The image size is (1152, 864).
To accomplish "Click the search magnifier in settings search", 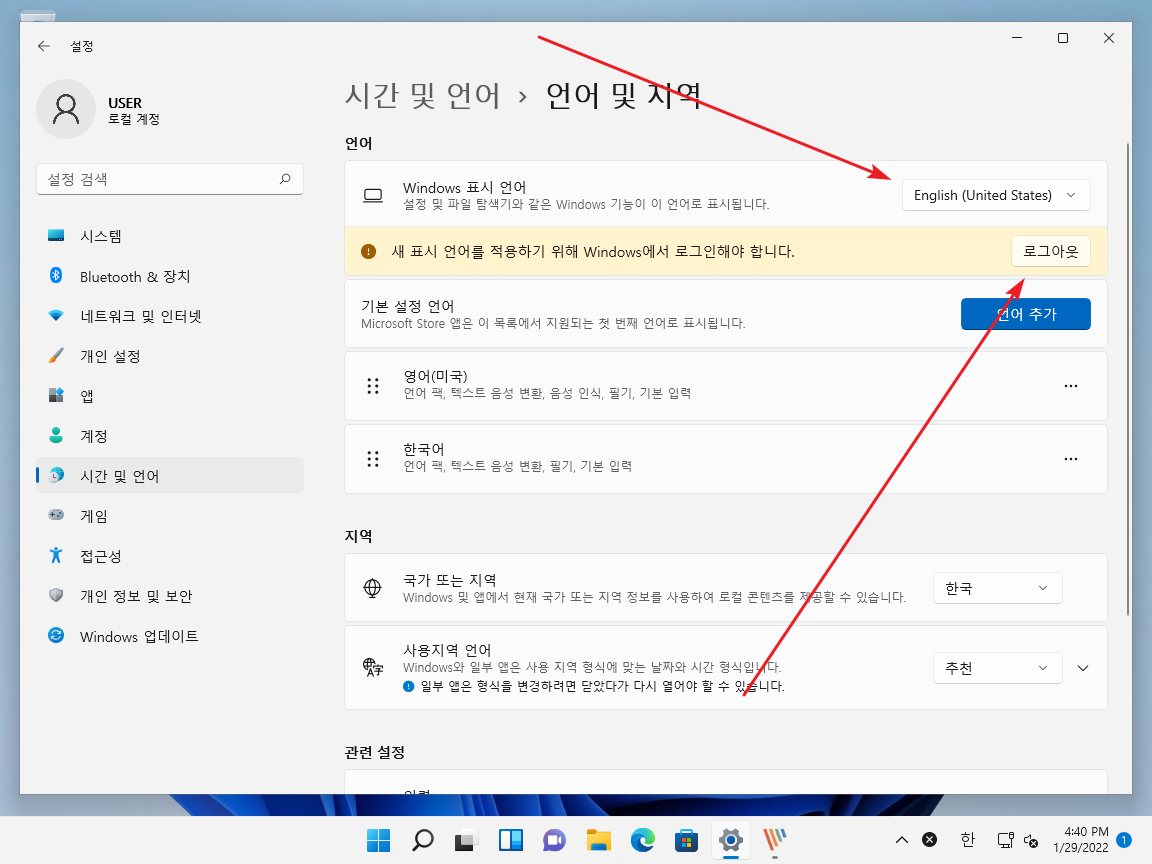I will point(285,179).
